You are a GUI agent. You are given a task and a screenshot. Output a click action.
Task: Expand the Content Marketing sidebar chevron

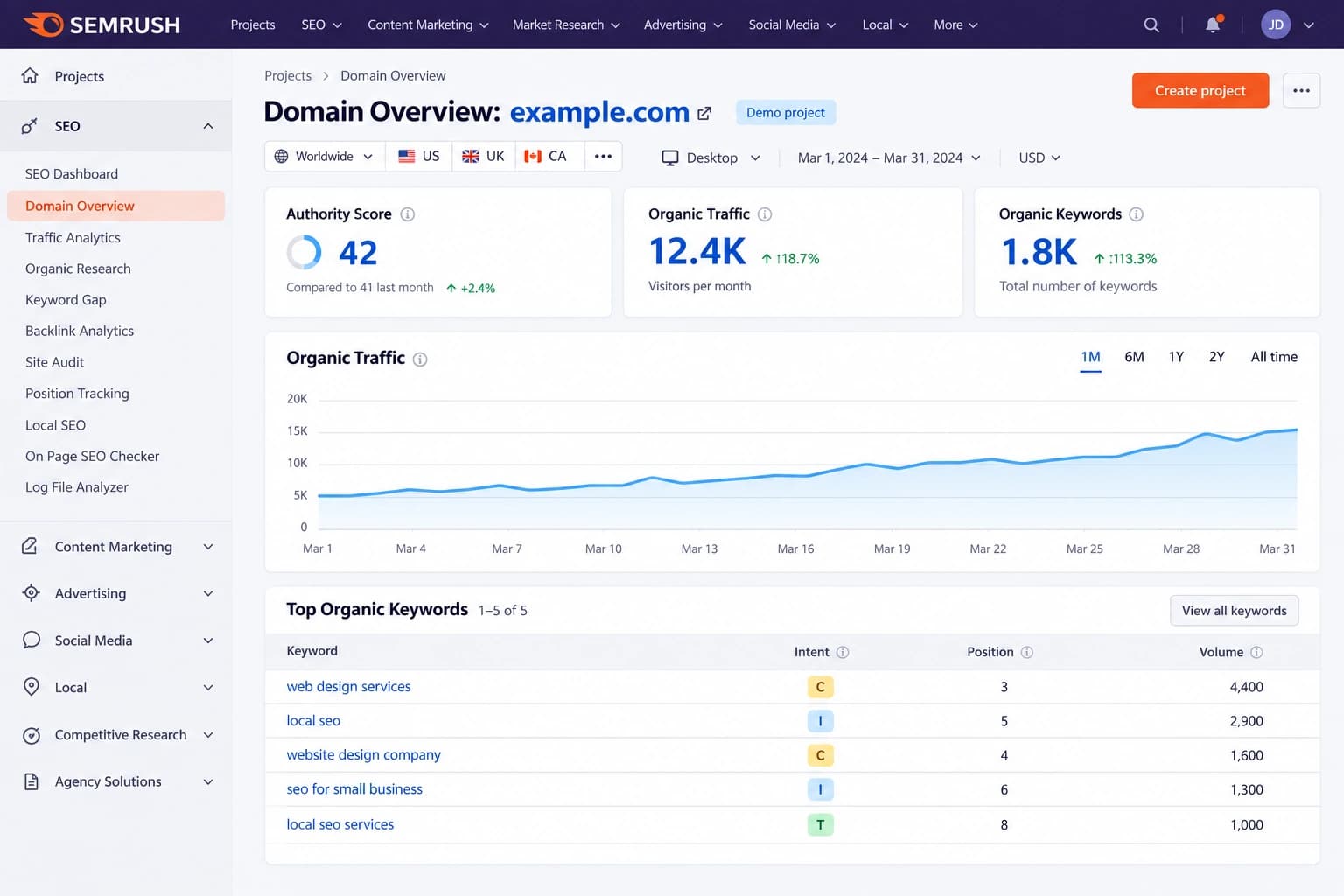pos(208,547)
